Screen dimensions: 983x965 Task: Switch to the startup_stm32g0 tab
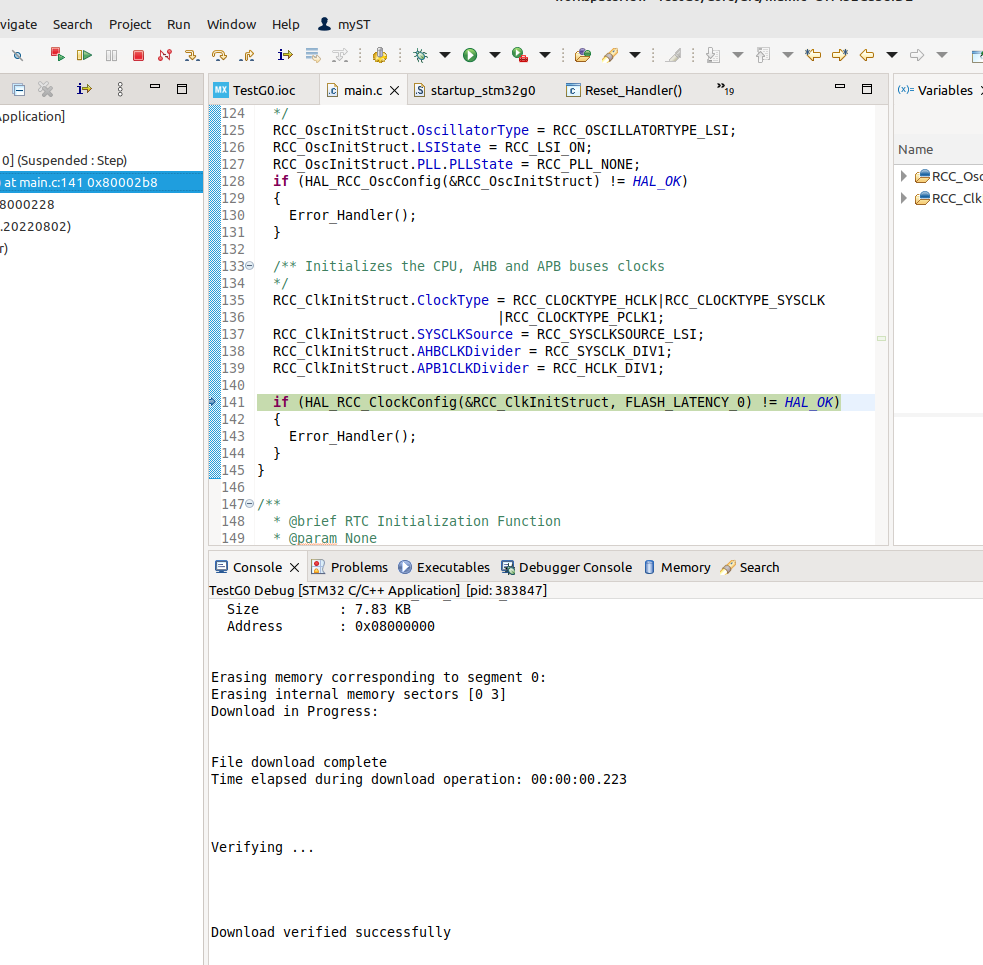483,89
